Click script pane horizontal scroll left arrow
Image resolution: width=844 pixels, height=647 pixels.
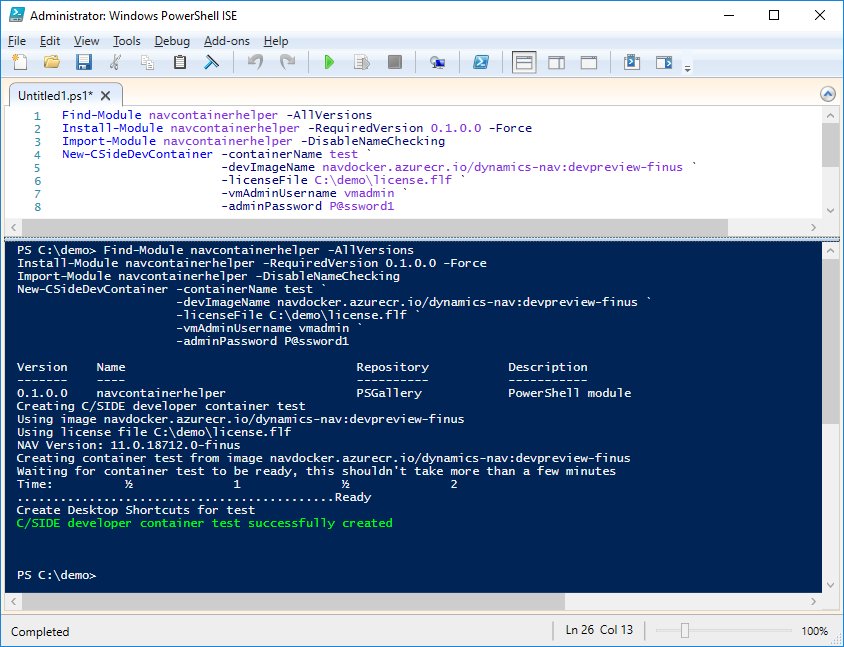(13, 227)
